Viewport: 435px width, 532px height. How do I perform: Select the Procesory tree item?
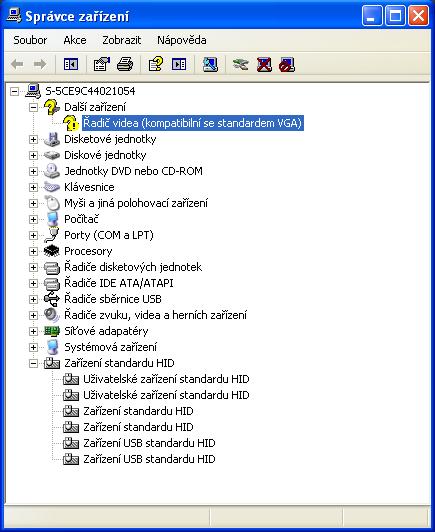(88, 251)
